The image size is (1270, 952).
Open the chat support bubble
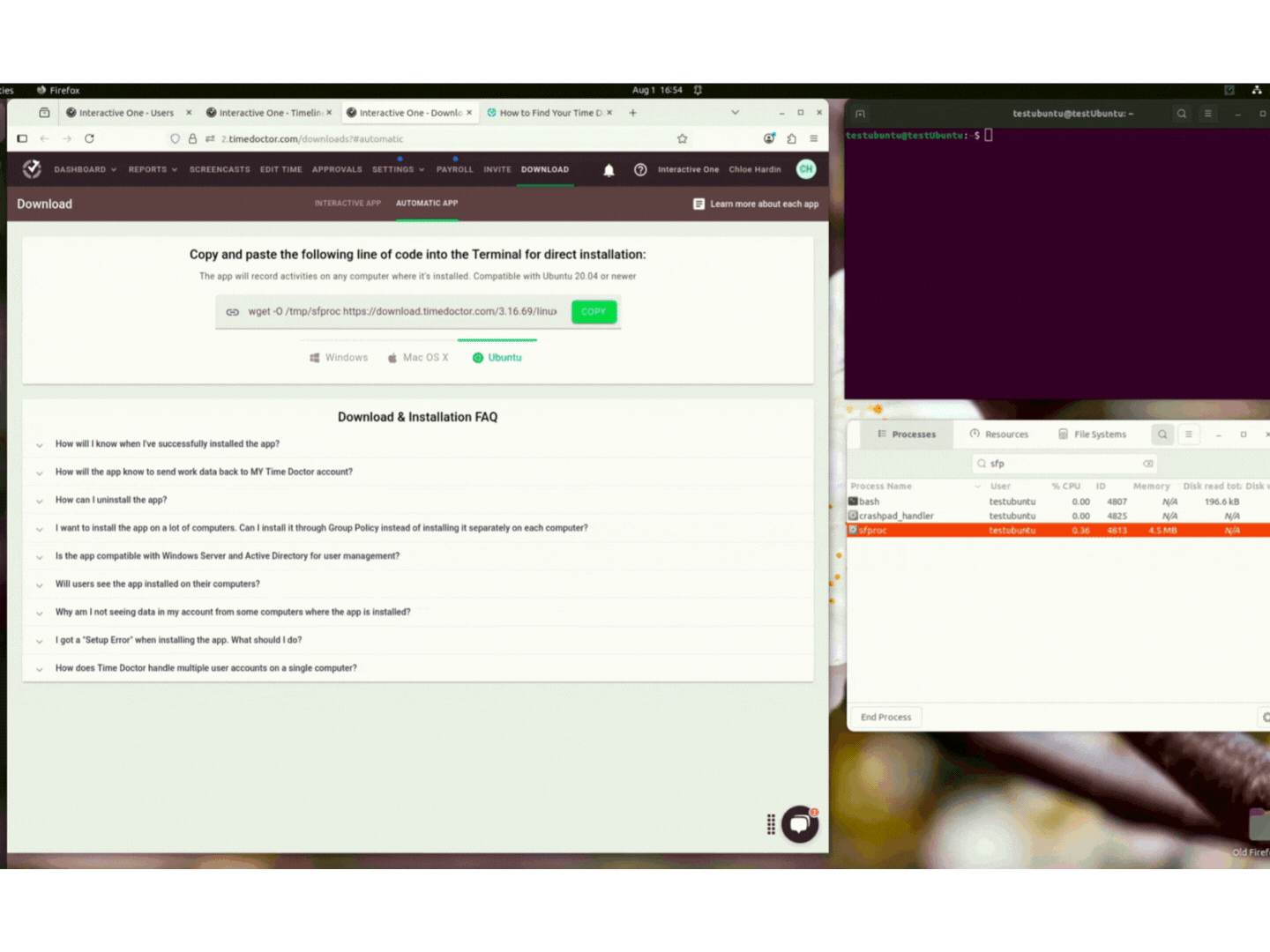pyautogui.click(x=800, y=824)
